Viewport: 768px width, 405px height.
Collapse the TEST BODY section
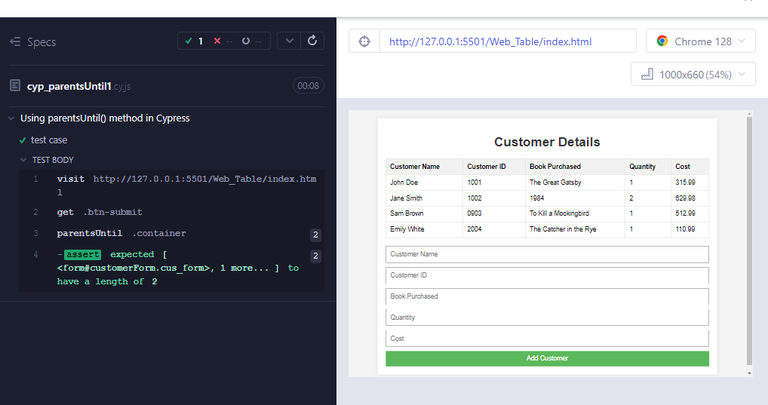tap(24, 160)
